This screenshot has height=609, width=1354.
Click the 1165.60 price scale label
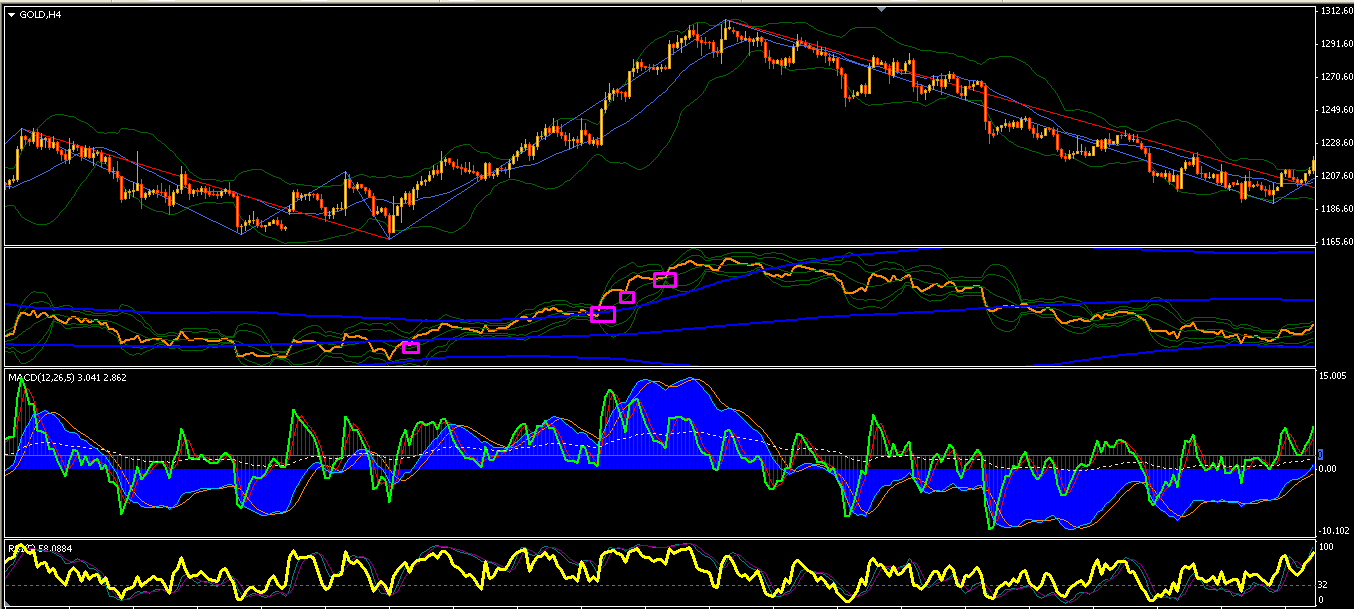(1335, 242)
